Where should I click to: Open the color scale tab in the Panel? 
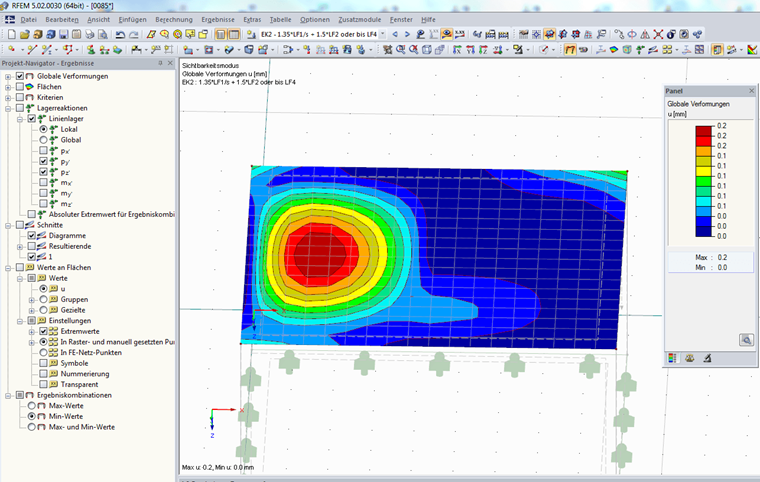(x=672, y=358)
